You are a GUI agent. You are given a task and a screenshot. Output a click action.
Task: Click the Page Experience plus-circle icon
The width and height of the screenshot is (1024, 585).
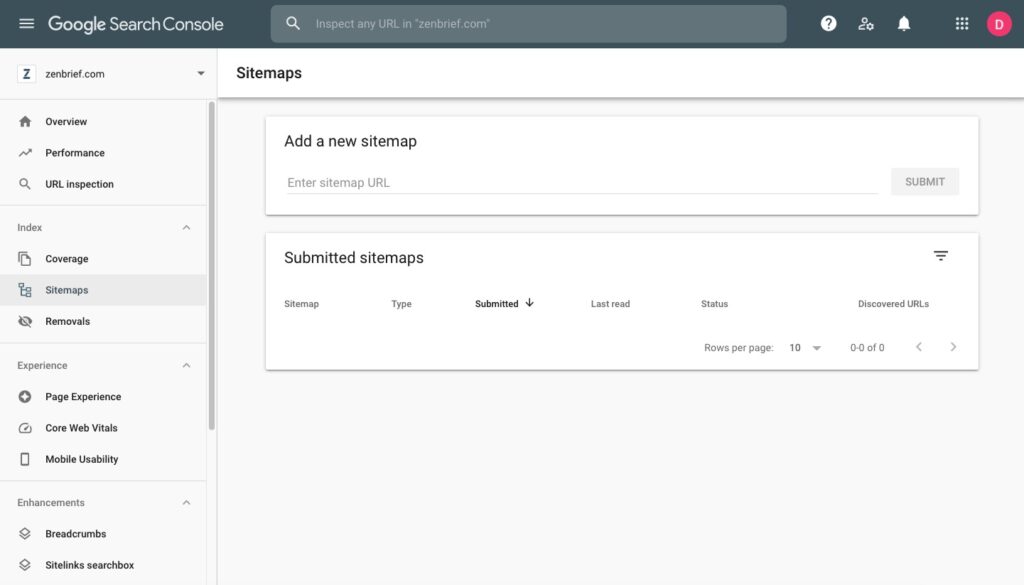tap(25, 396)
